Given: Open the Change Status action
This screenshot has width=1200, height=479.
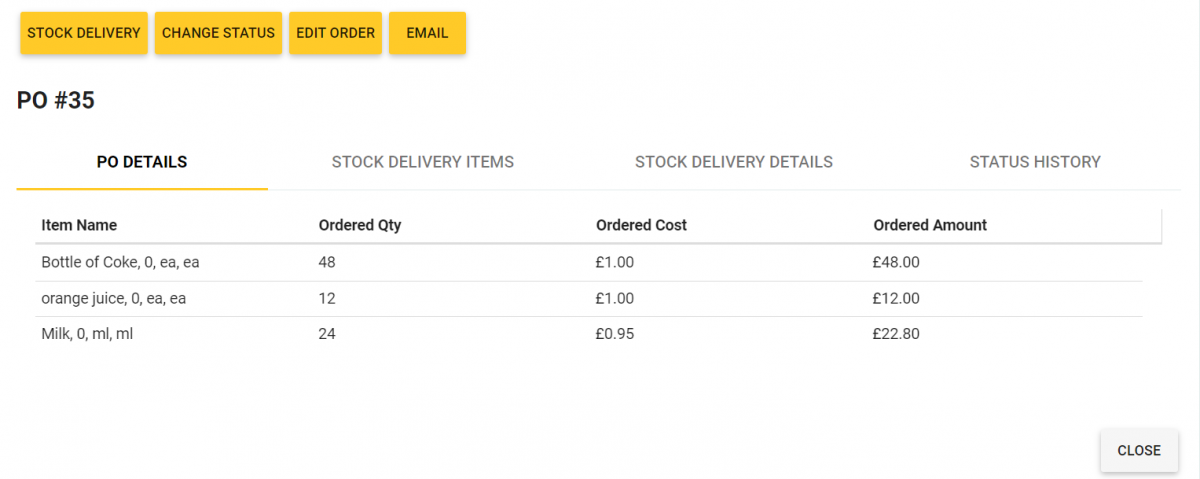Looking at the screenshot, I should pyautogui.click(x=218, y=33).
